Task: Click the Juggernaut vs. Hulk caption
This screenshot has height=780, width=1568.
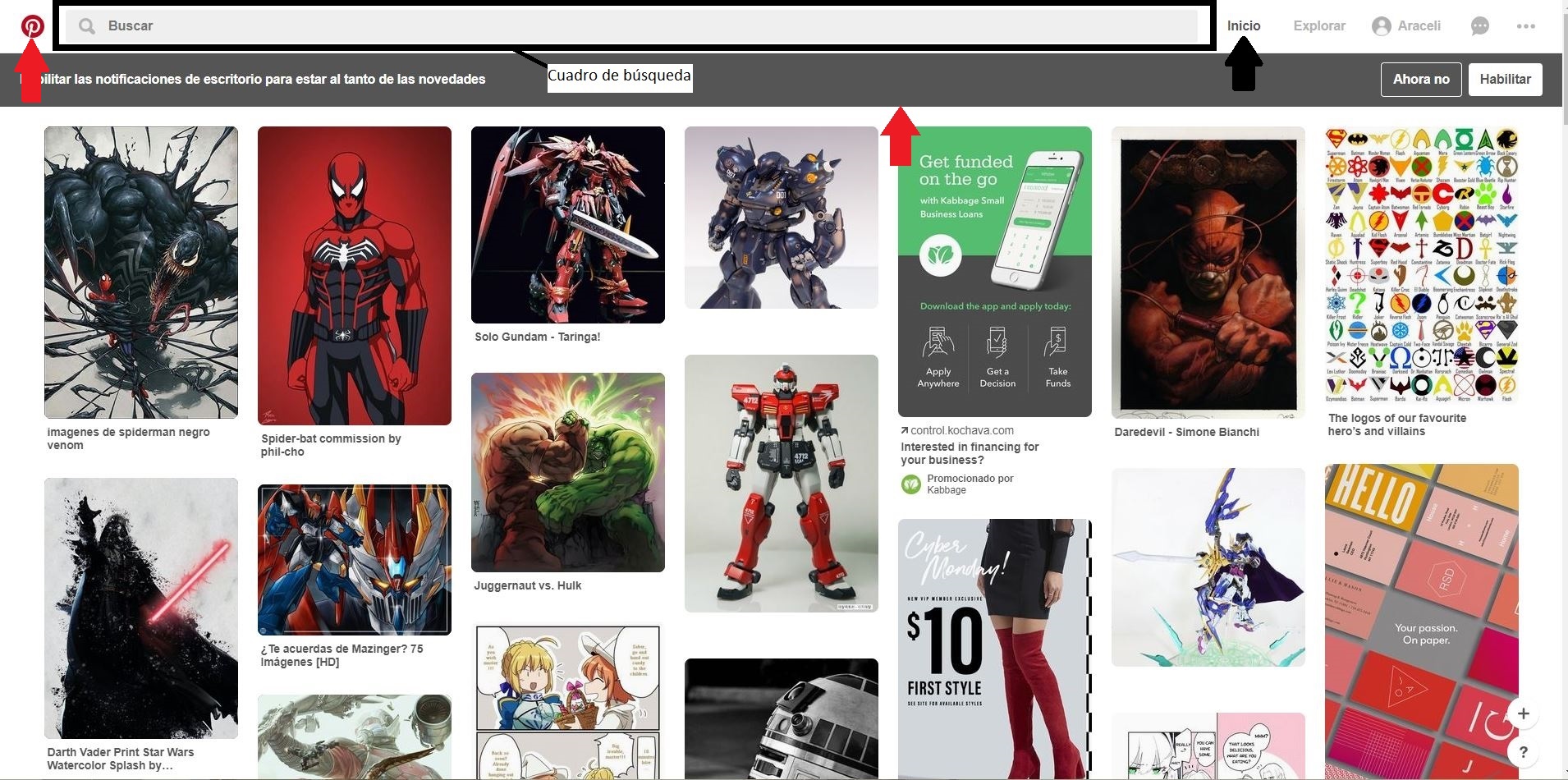Action: click(528, 585)
